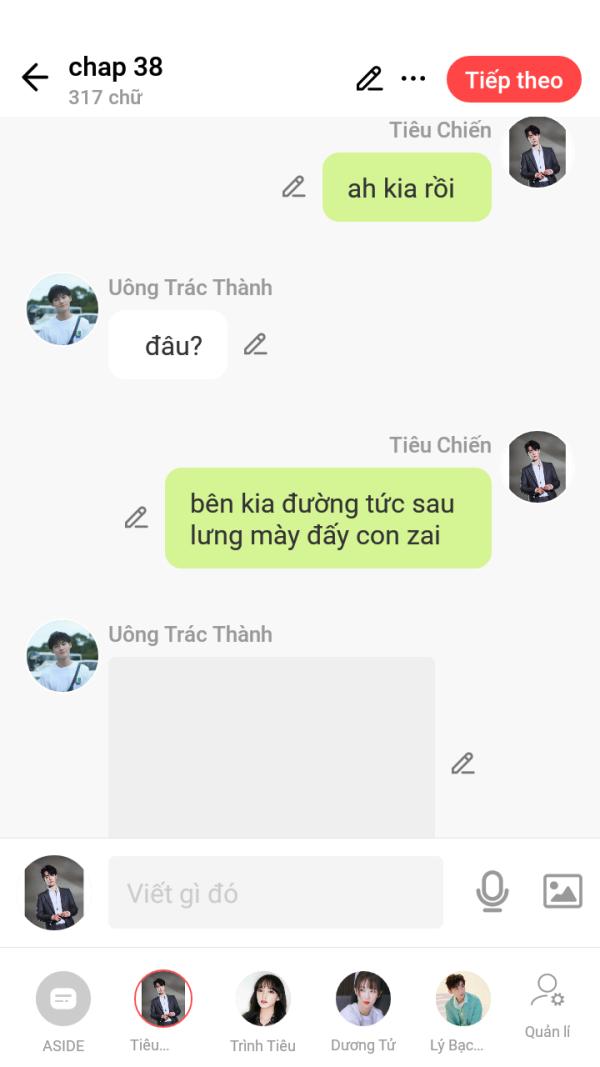Open the three-dot more options menu
600x1067 pixels.
pyautogui.click(x=413, y=78)
